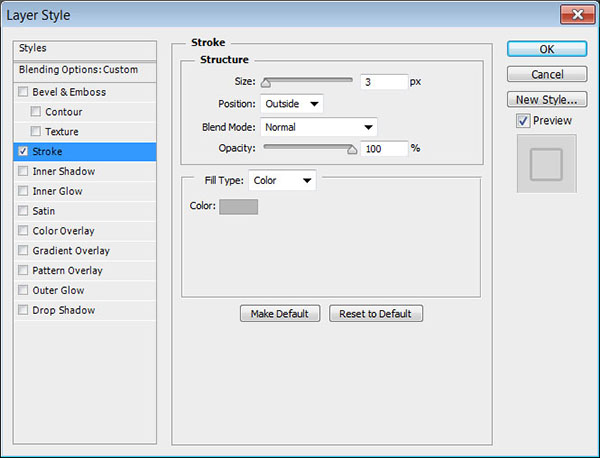Click the Size value input field
This screenshot has width=600, height=458.
click(x=384, y=82)
